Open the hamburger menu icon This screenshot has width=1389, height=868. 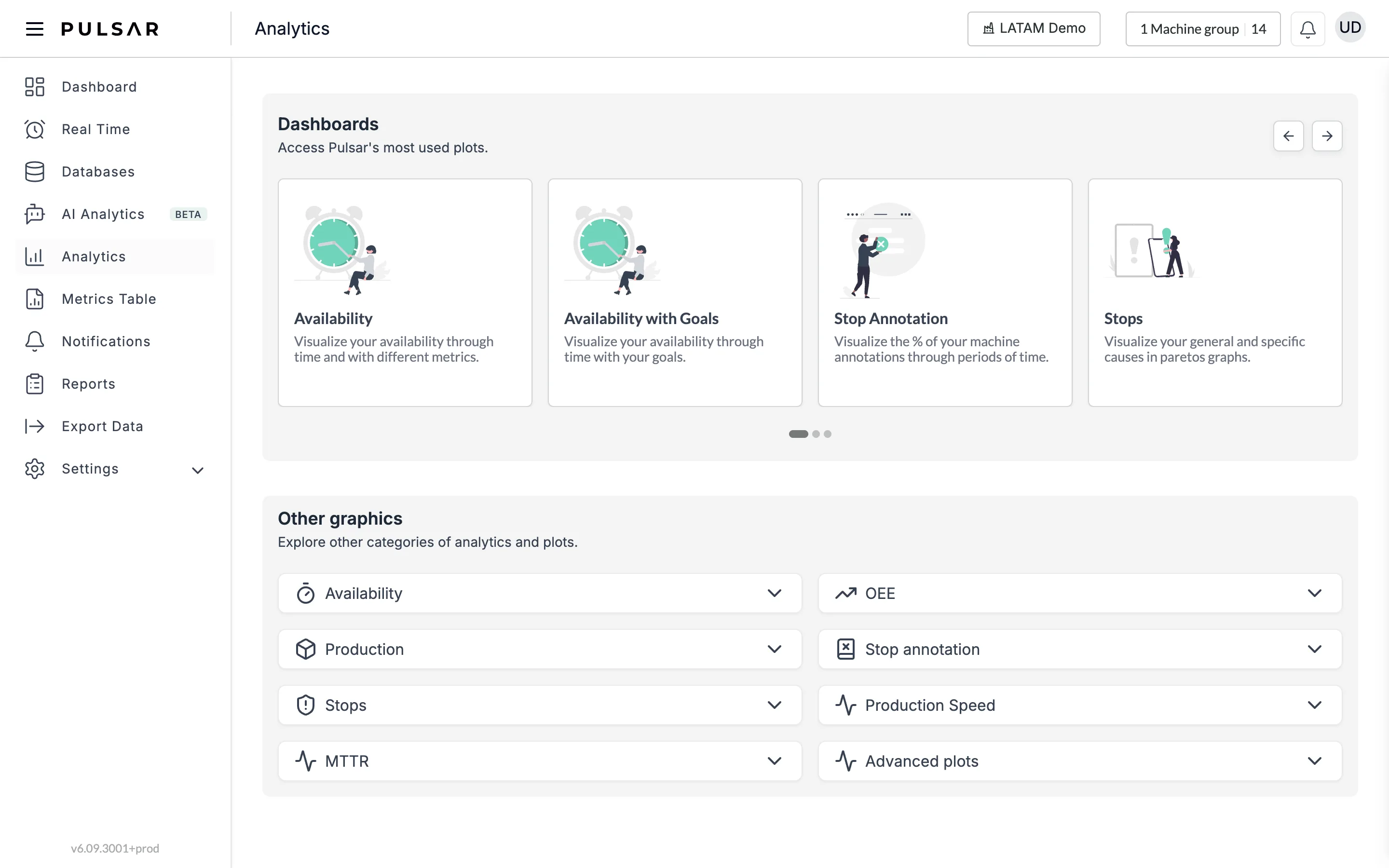(34, 29)
